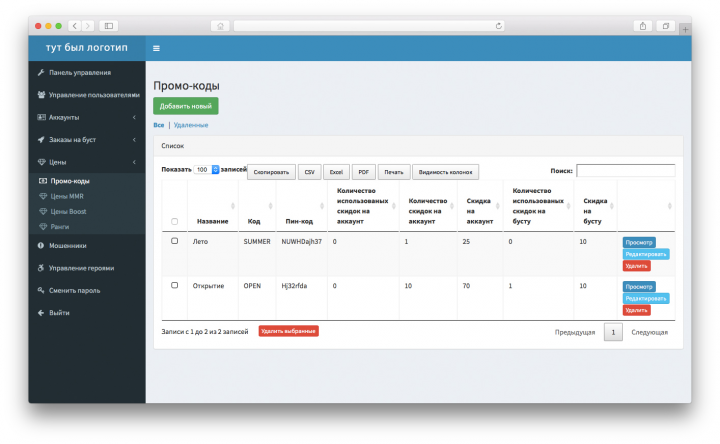Toggle the select-all header checkbox
The width and height of the screenshot is (720, 444).
point(174,221)
